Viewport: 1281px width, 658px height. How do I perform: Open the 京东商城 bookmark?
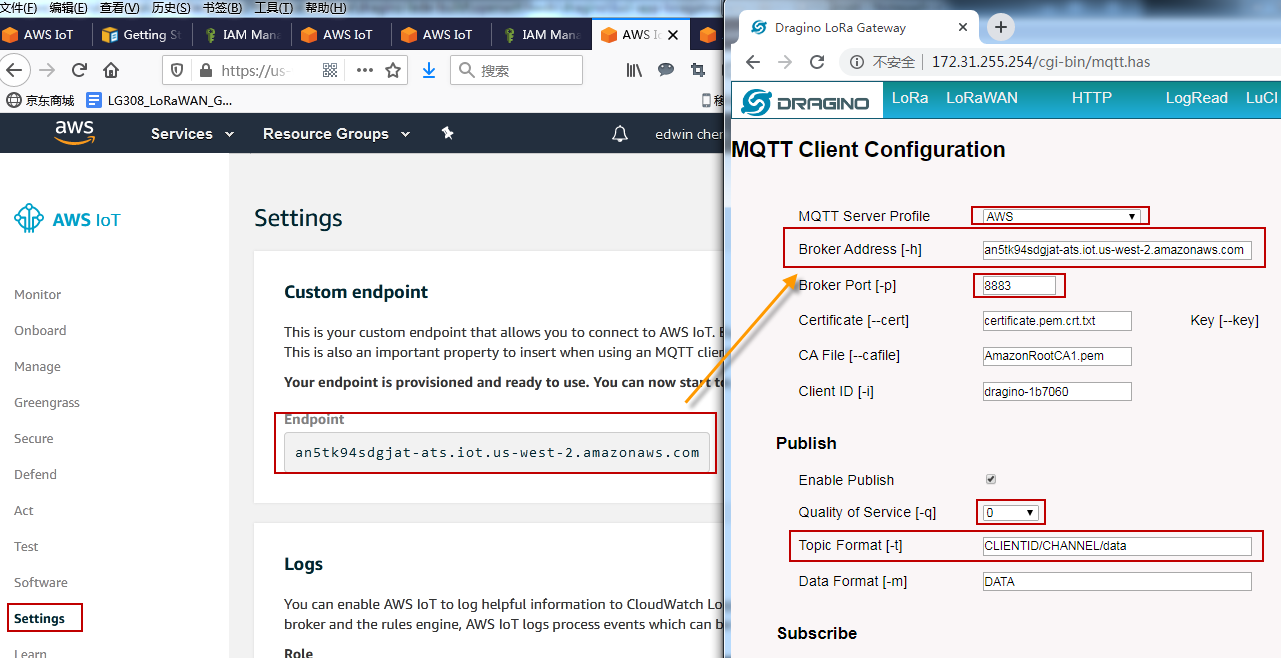point(41,100)
